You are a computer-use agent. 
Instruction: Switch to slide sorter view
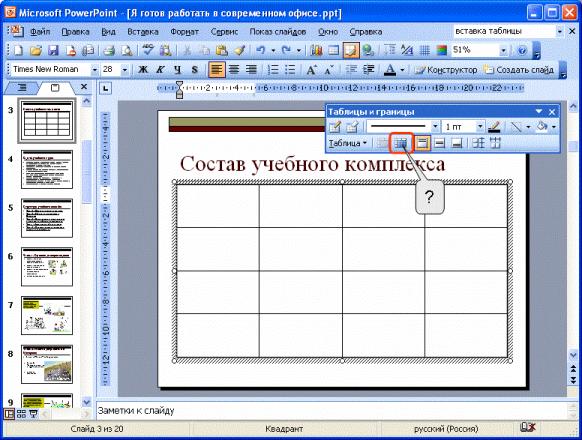click(21, 414)
